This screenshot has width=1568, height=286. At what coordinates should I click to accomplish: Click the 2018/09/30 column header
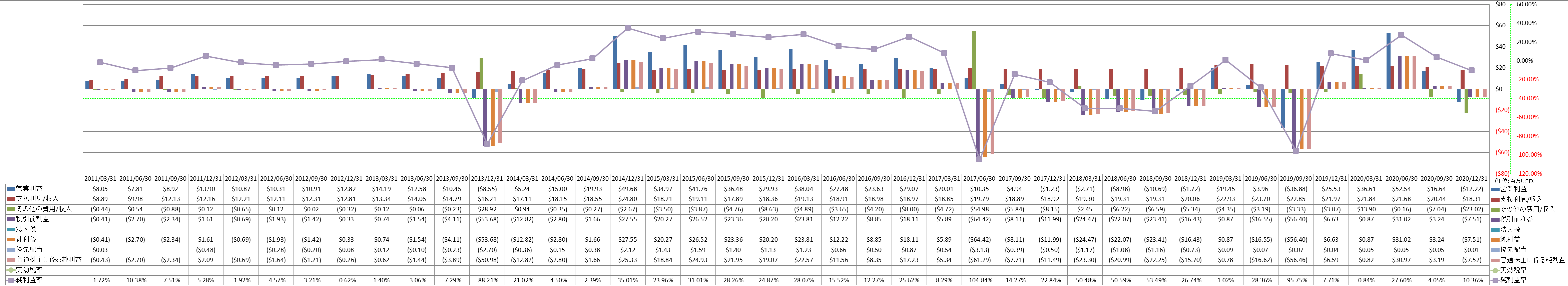1155,179
